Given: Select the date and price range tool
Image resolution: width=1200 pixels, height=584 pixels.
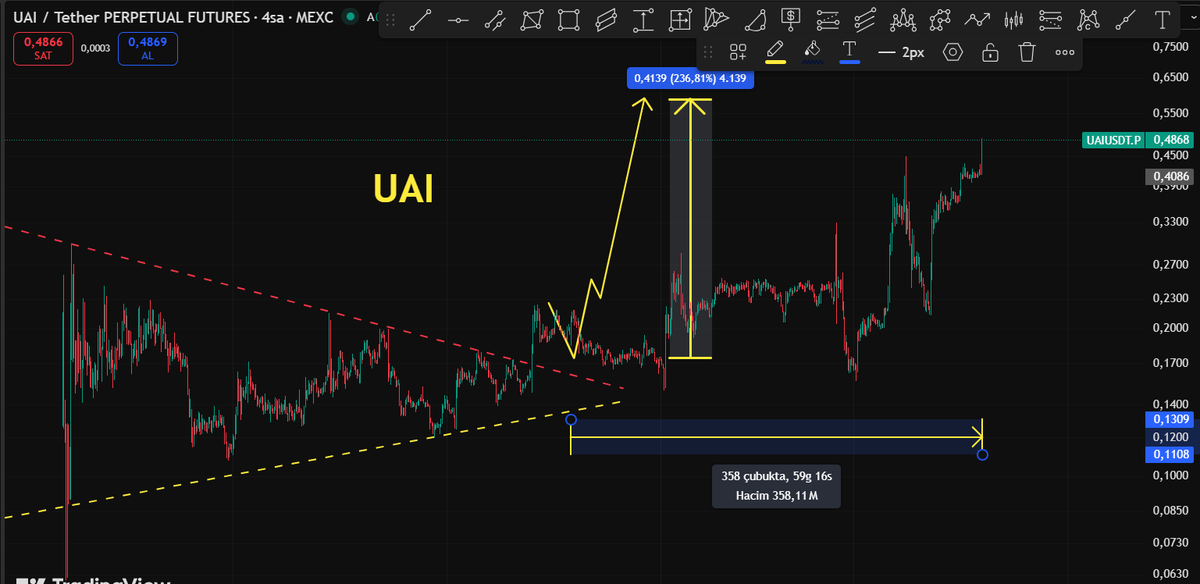Looking at the screenshot, I should [x=680, y=19].
